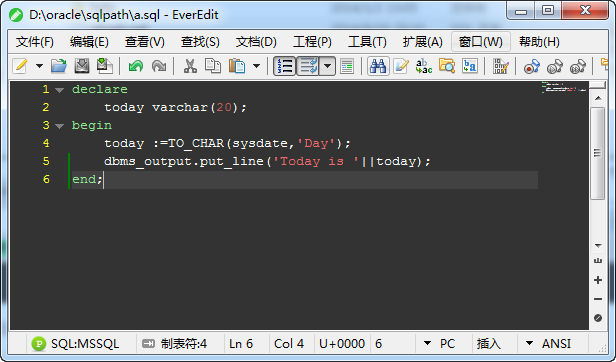
Task: Click the Col 4 column indicator
Action: (x=289, y=344)
